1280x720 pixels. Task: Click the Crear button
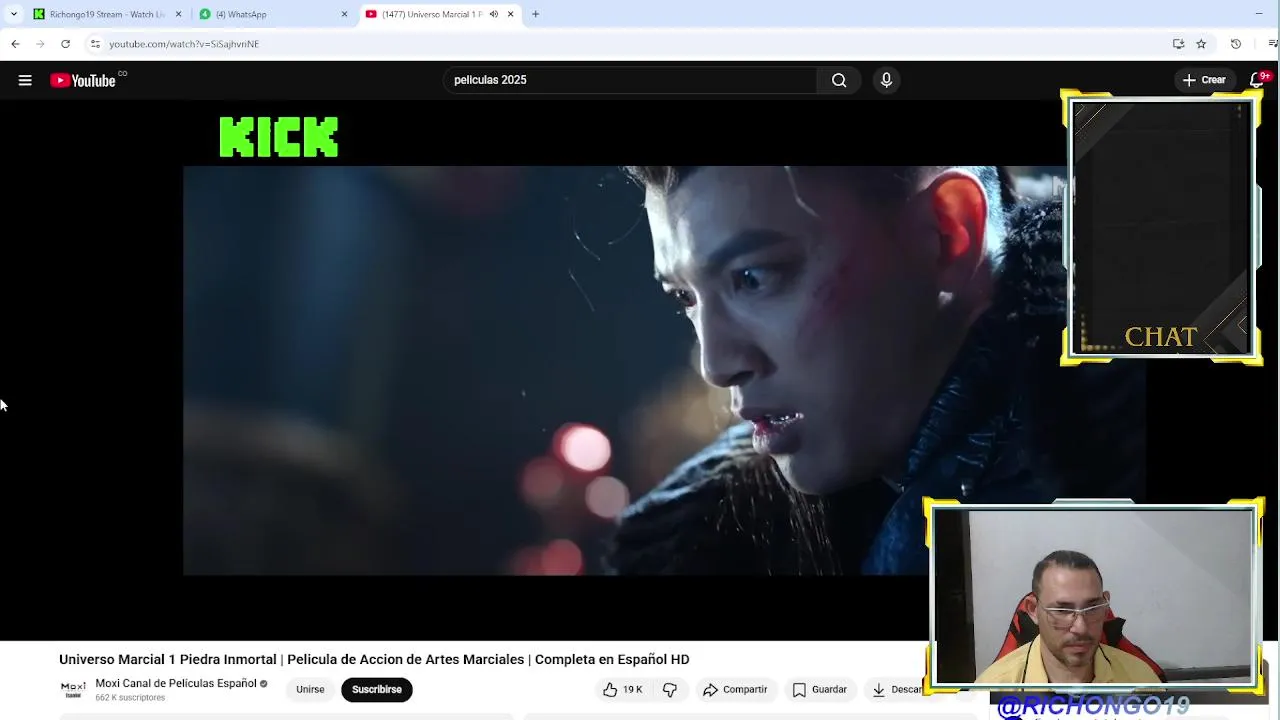(x=1204, y=80)
